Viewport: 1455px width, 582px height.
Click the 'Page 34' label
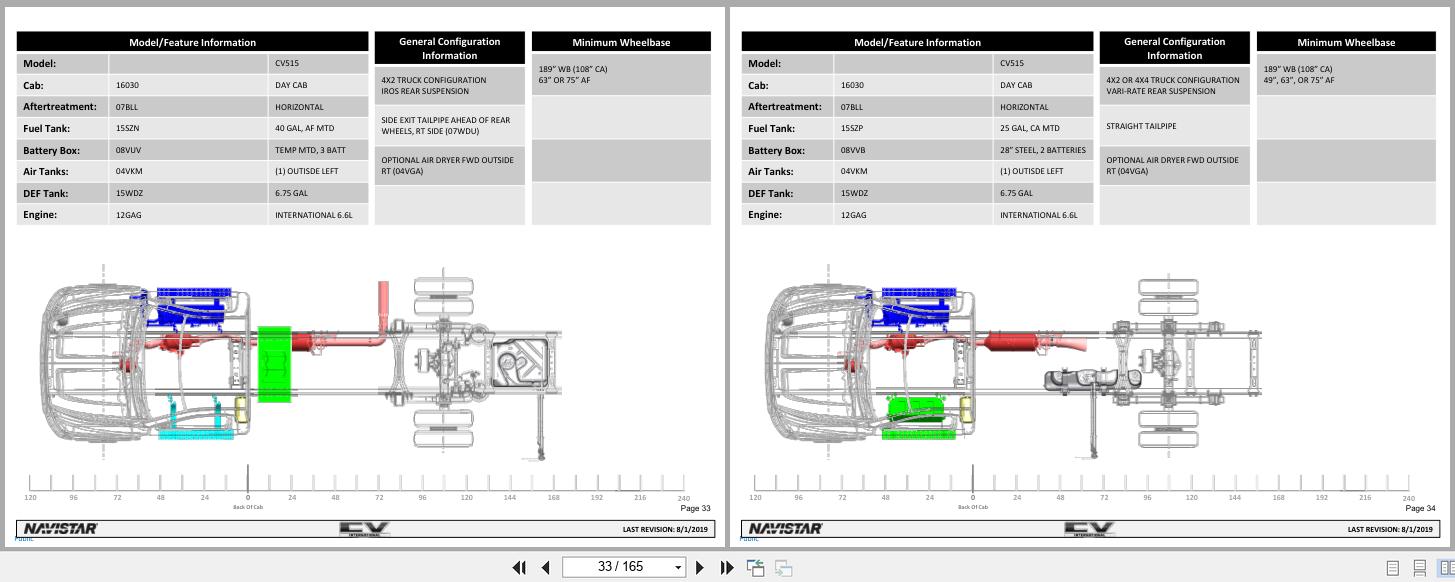click(1420, 508)
